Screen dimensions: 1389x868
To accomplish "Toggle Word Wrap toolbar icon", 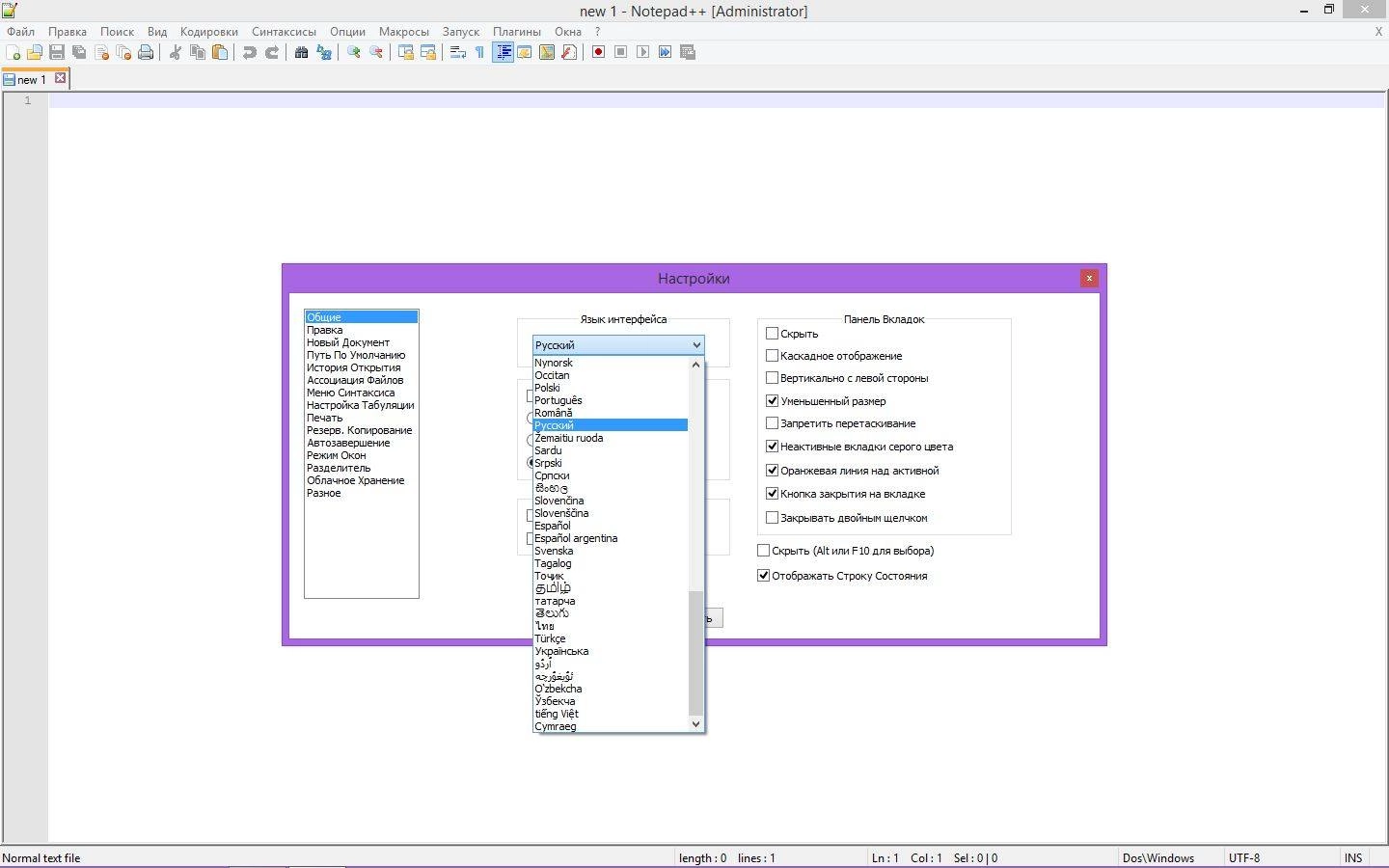I will (458, 52).
